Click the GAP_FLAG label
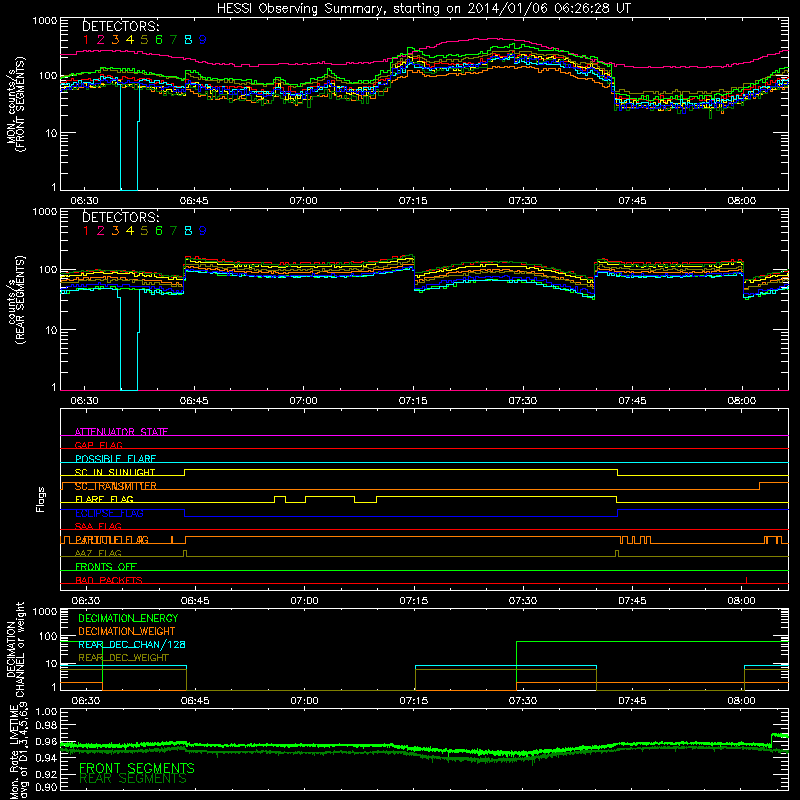Screen dimensions: 800x800 click(x=99, y=445)
